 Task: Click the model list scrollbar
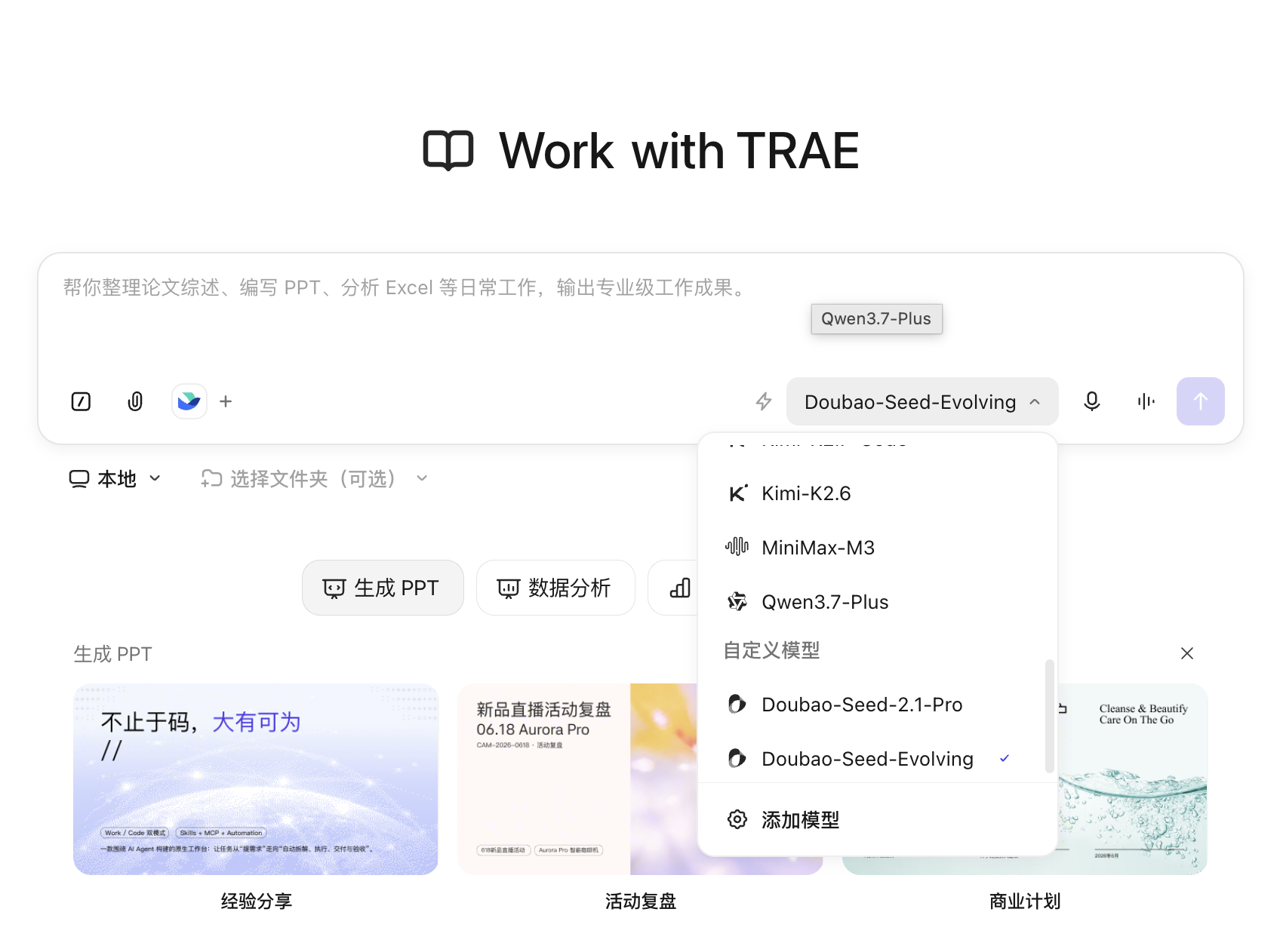tap(1049, 716)
